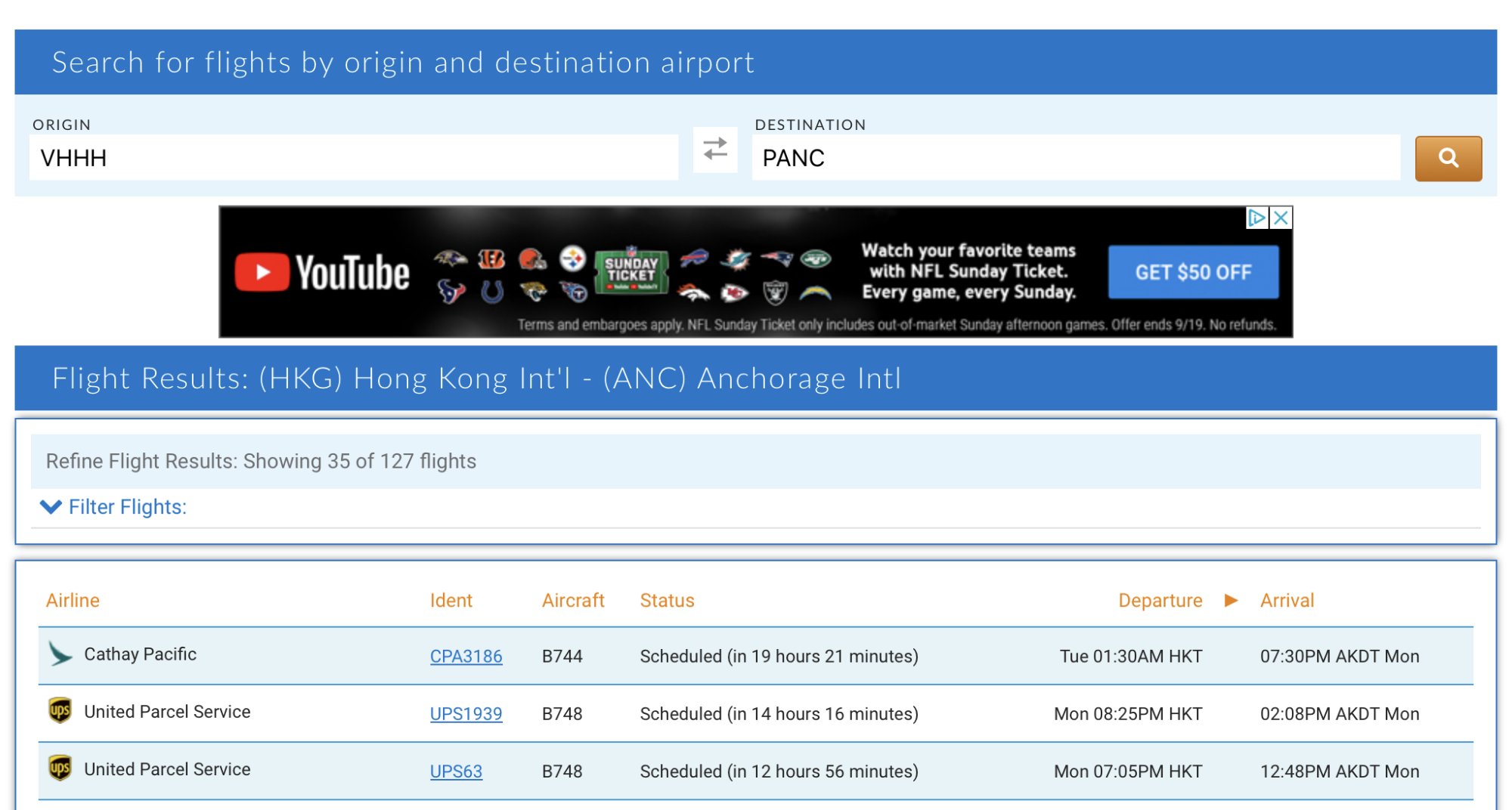This screenshot has height=810, width=1512.
Task: Close the YouTube ad with X icon
Action: (x=1281, y=218)
